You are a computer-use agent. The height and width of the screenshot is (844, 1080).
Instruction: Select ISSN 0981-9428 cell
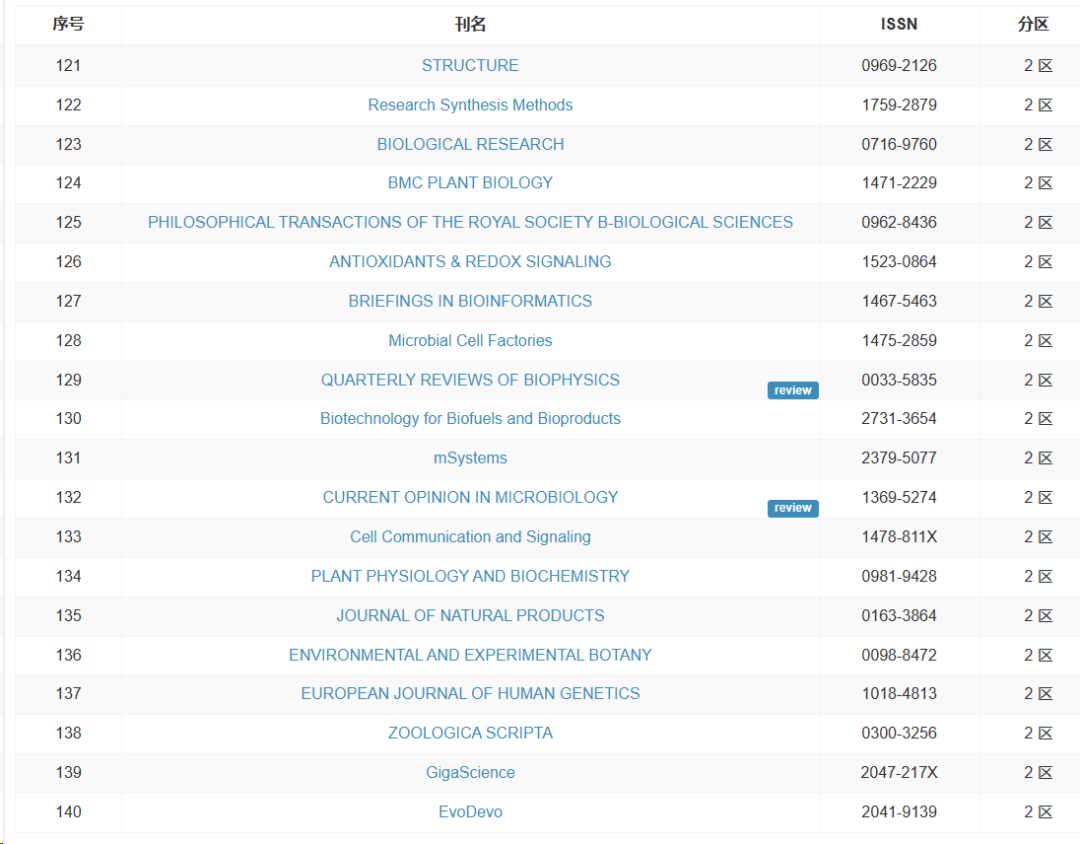pyautogui.click(x=899, y=576)
